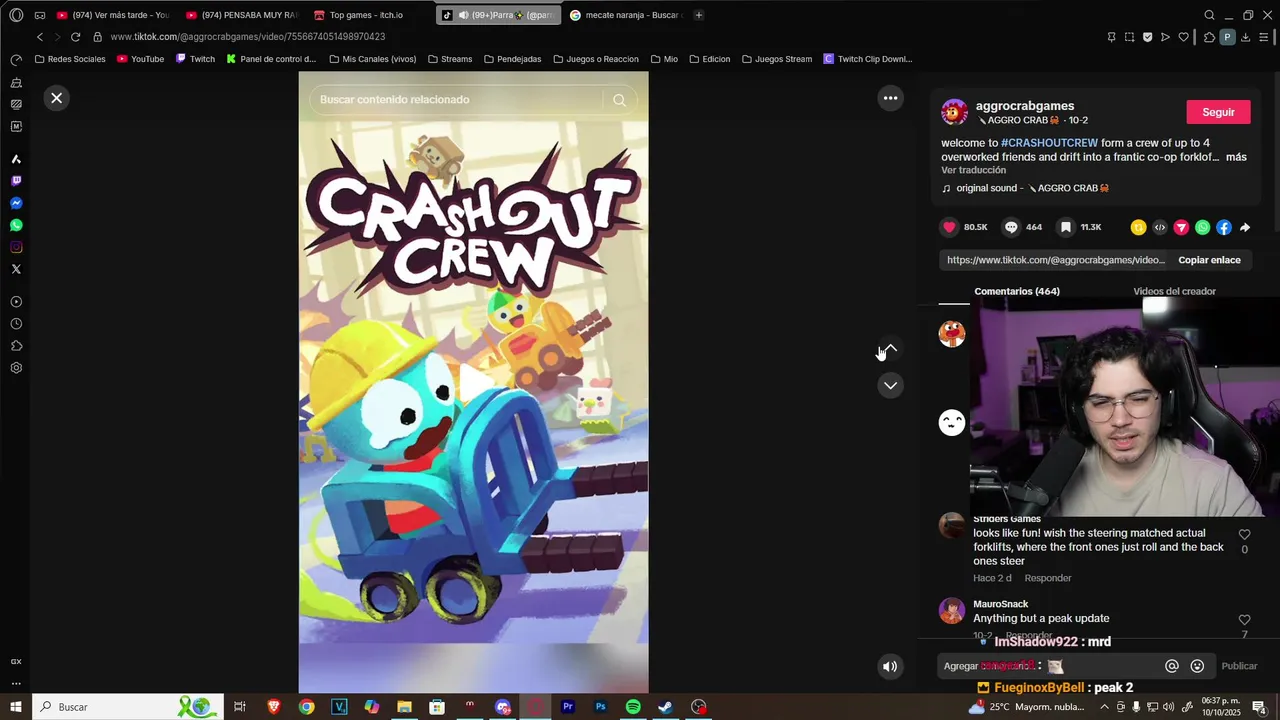The image size is (1280, 720).
Task: Click Ver traducción link
Action: pos(973,170)
